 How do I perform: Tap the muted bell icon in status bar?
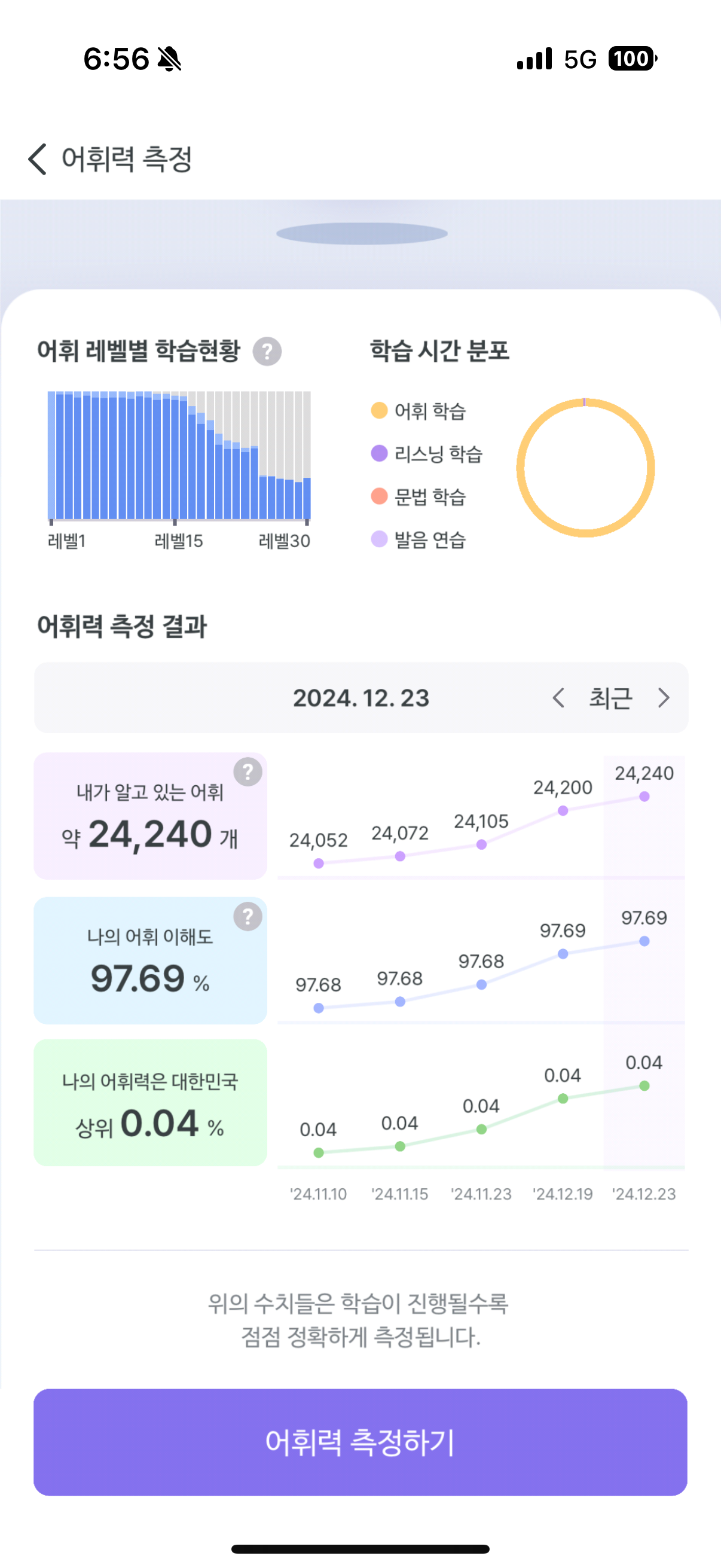click(x=169, y=59)
